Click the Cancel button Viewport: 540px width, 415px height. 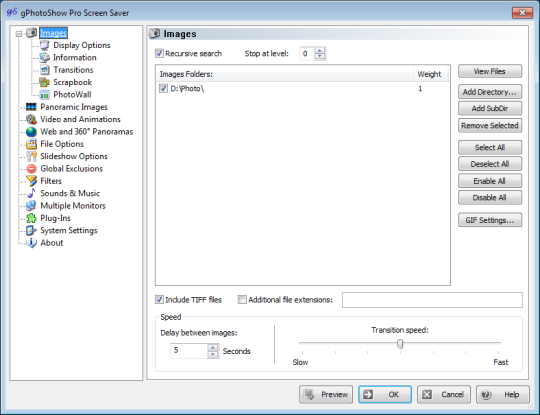444,394
